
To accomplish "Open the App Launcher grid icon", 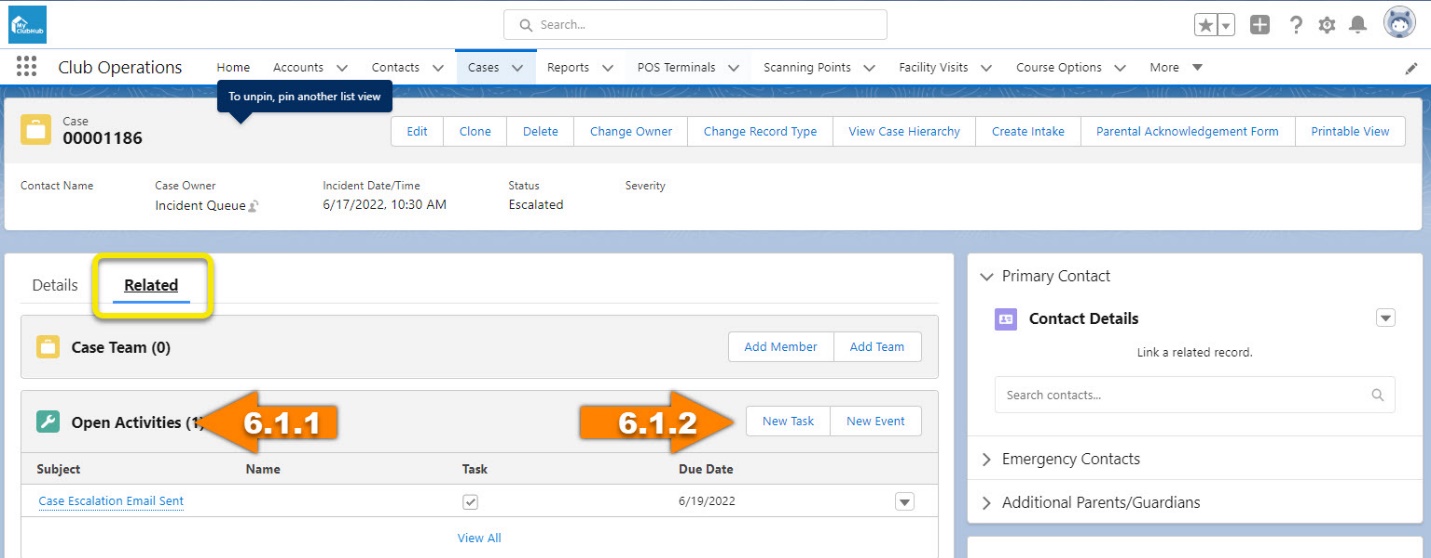I will pyautogui.click(x=27, y=67).
